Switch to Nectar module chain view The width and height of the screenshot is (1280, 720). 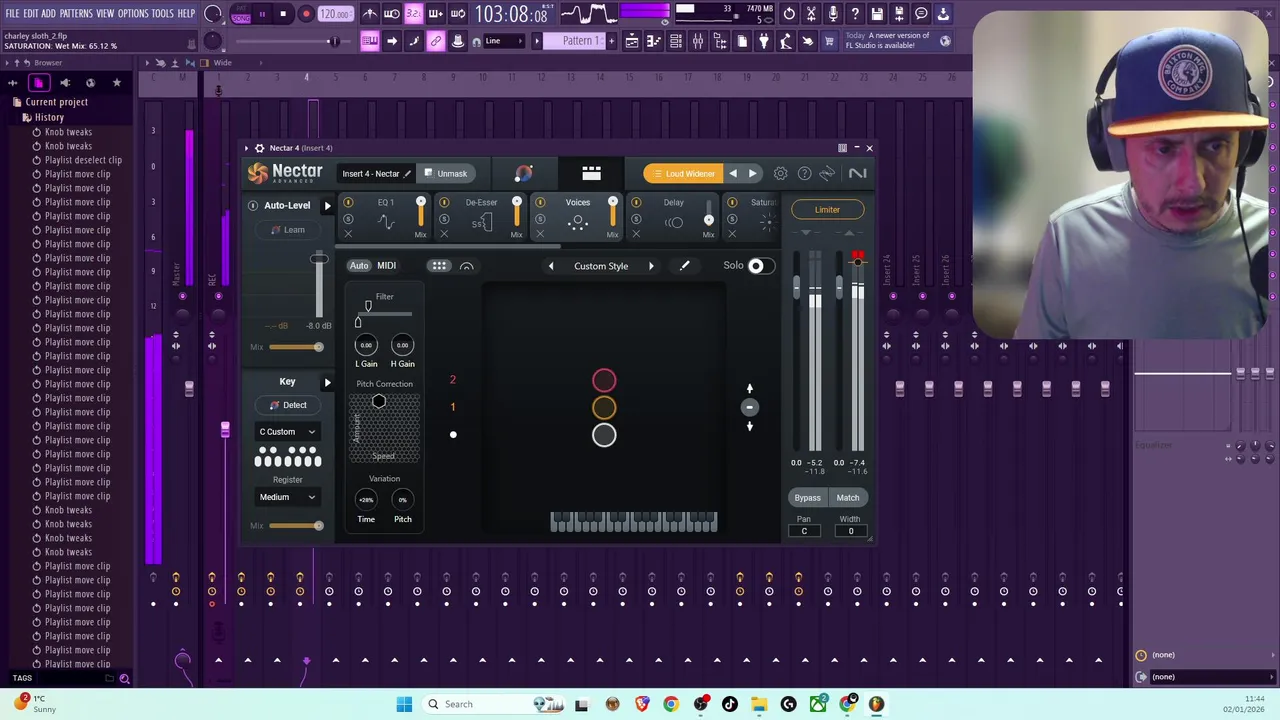coord(591,173)
